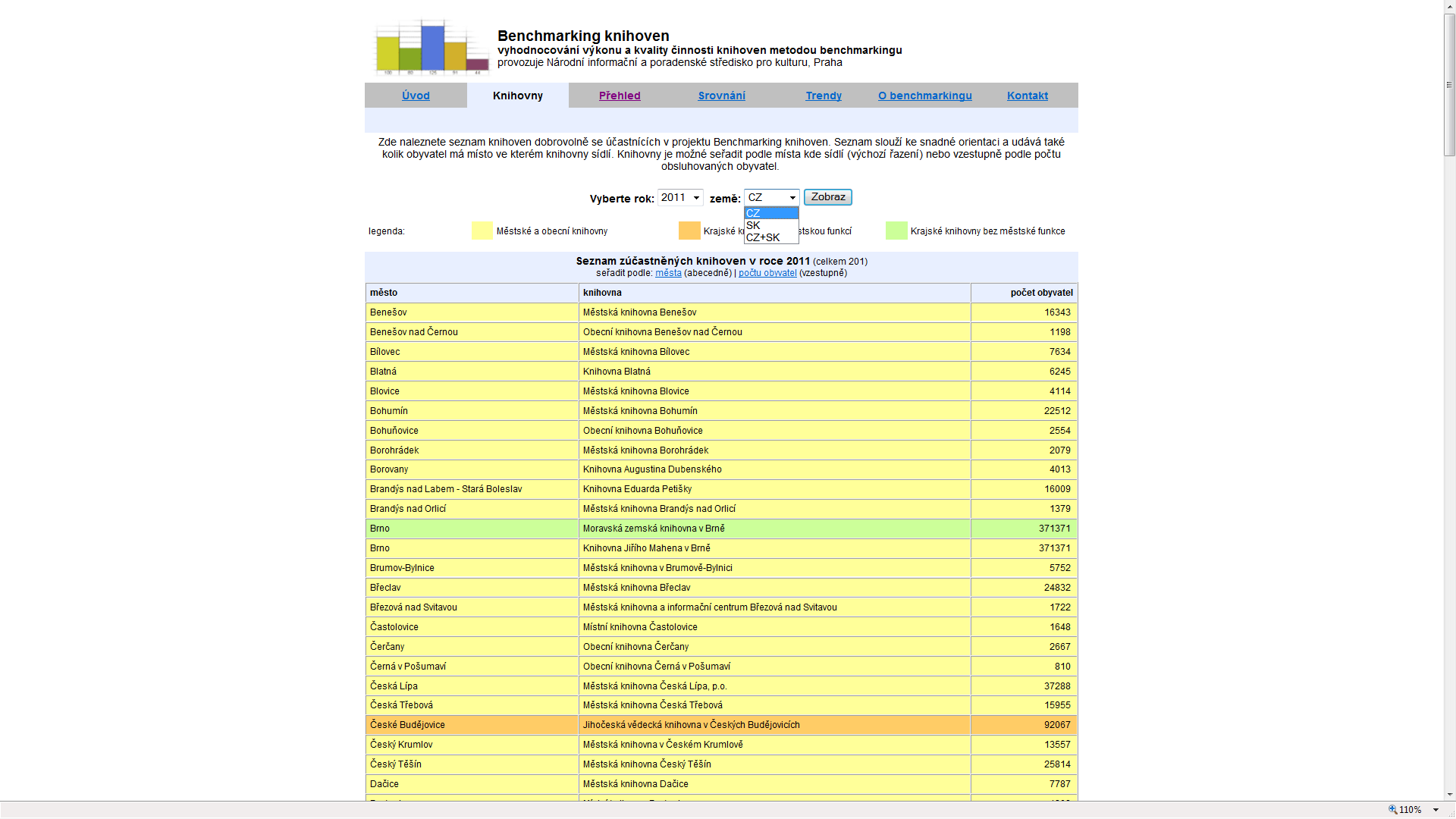The height and width of the screenshot is (819, 1456).
Task: Click the scrollbar up arrow
Action: click(x=1449, y=6)
